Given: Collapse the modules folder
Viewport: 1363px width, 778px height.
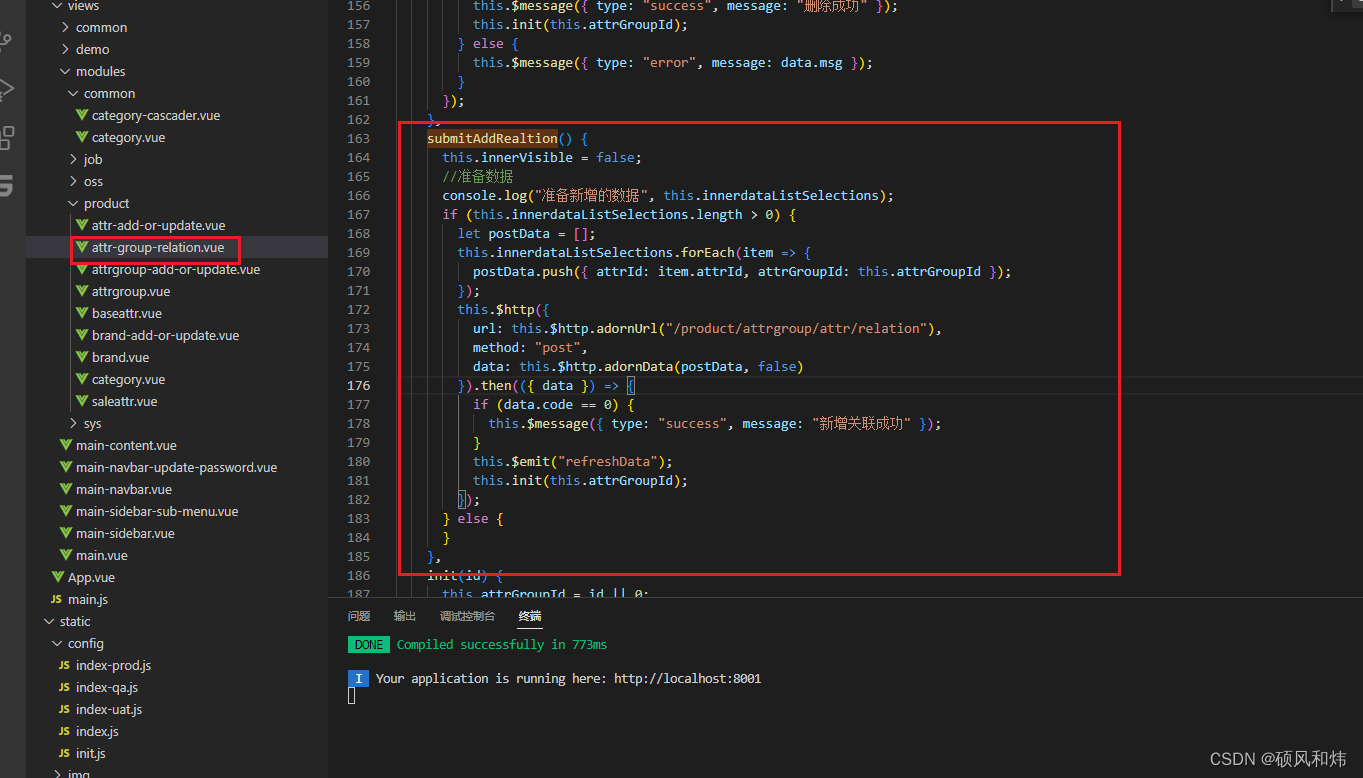Looking at the screenshot, I should 65,72.
